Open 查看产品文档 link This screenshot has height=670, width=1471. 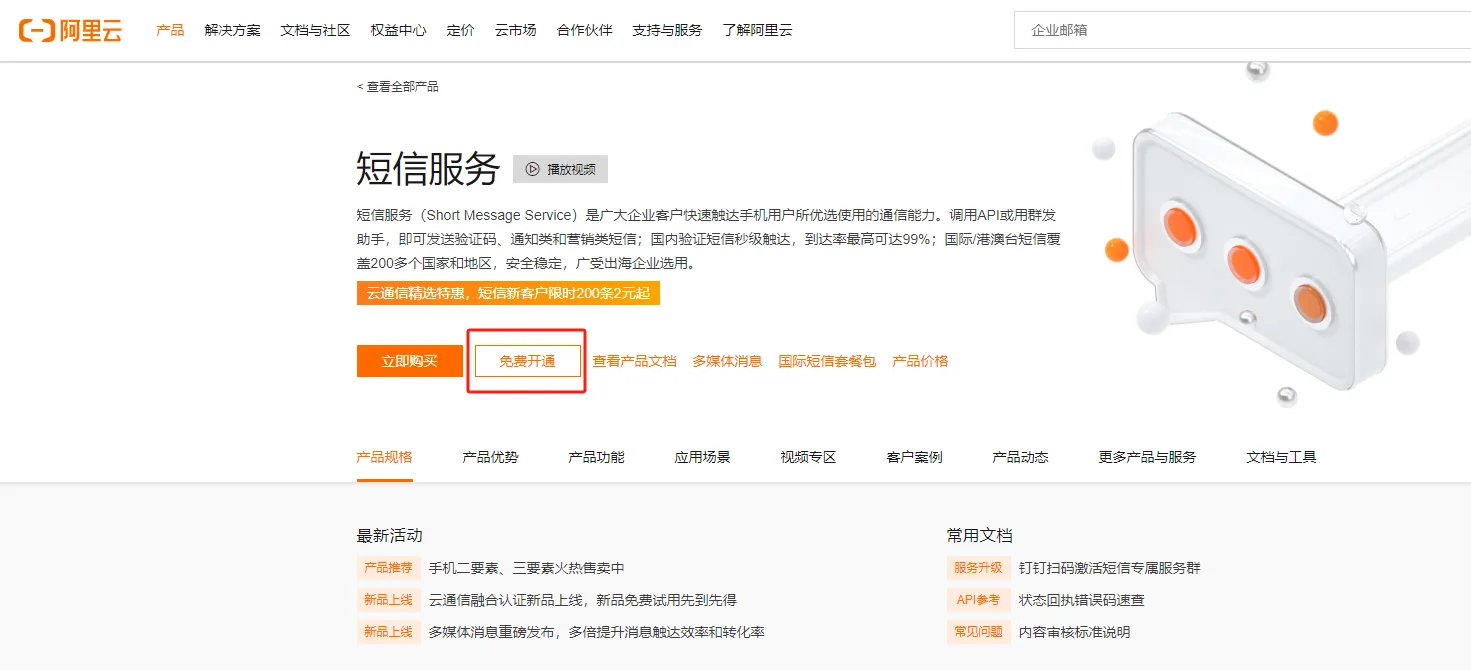pos(634,361)
